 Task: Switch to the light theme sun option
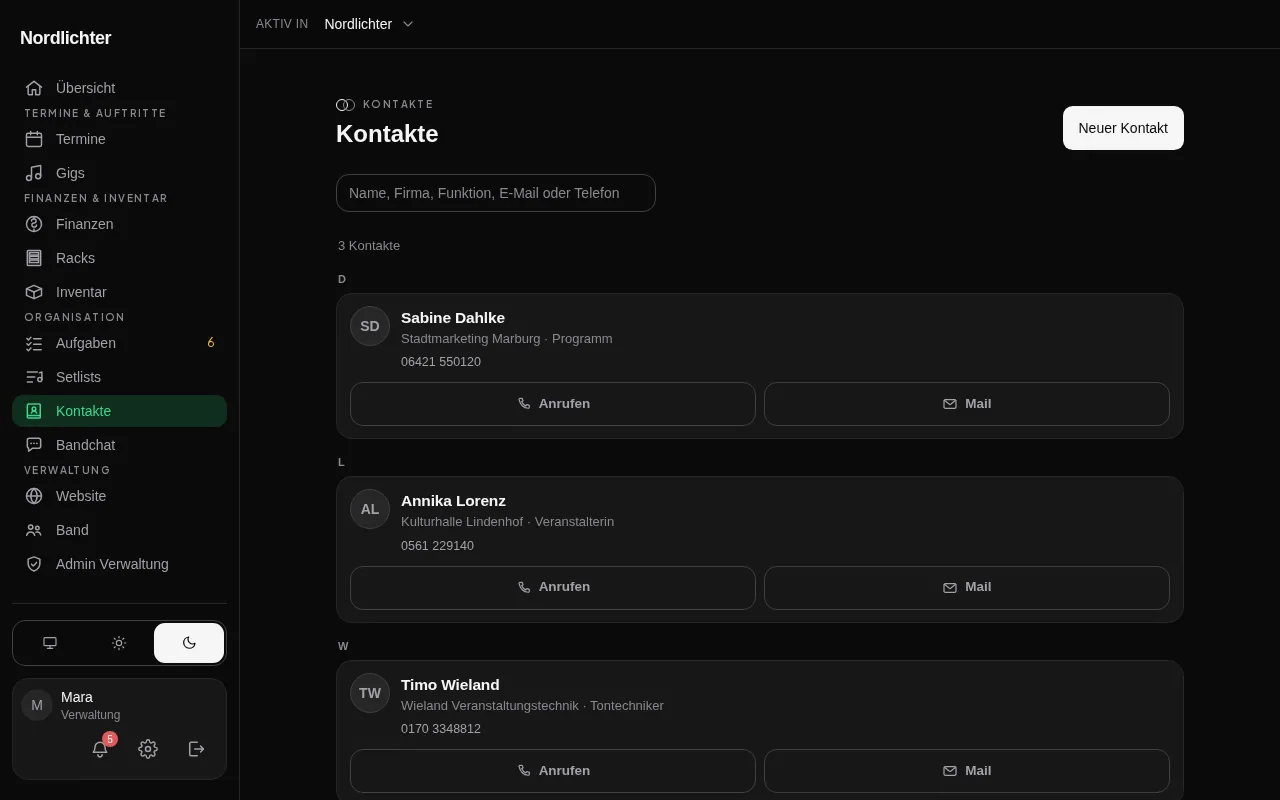(x=119, y=643)
